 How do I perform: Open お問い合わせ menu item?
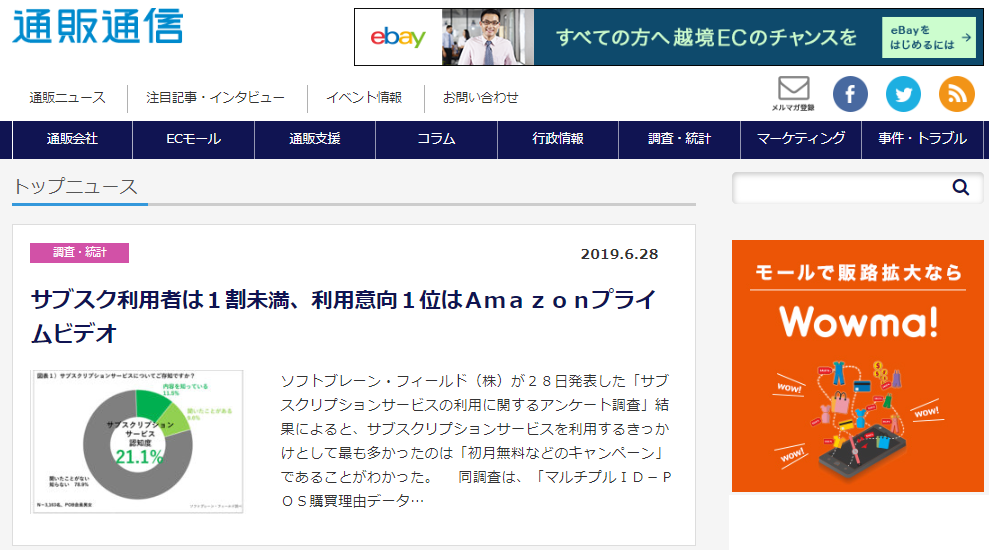[x=480, y=98]
